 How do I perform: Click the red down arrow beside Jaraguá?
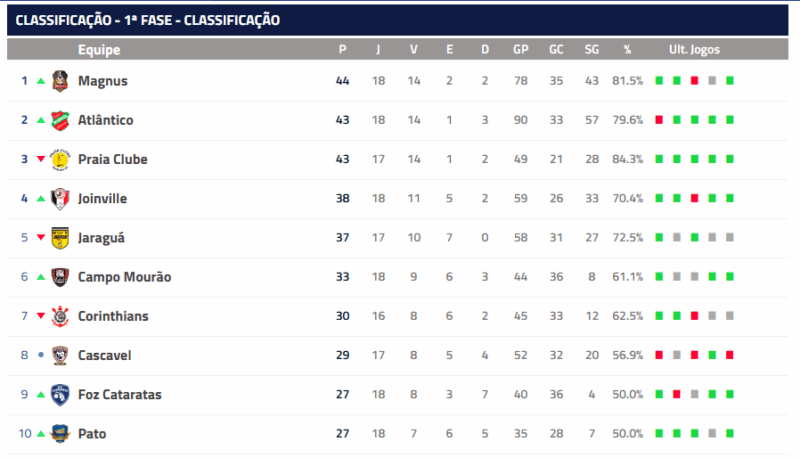[x=41, y=238]
